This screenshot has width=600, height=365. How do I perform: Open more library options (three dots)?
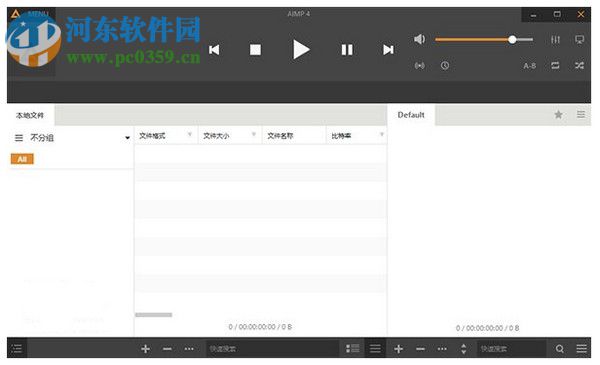tap(189, 349)
